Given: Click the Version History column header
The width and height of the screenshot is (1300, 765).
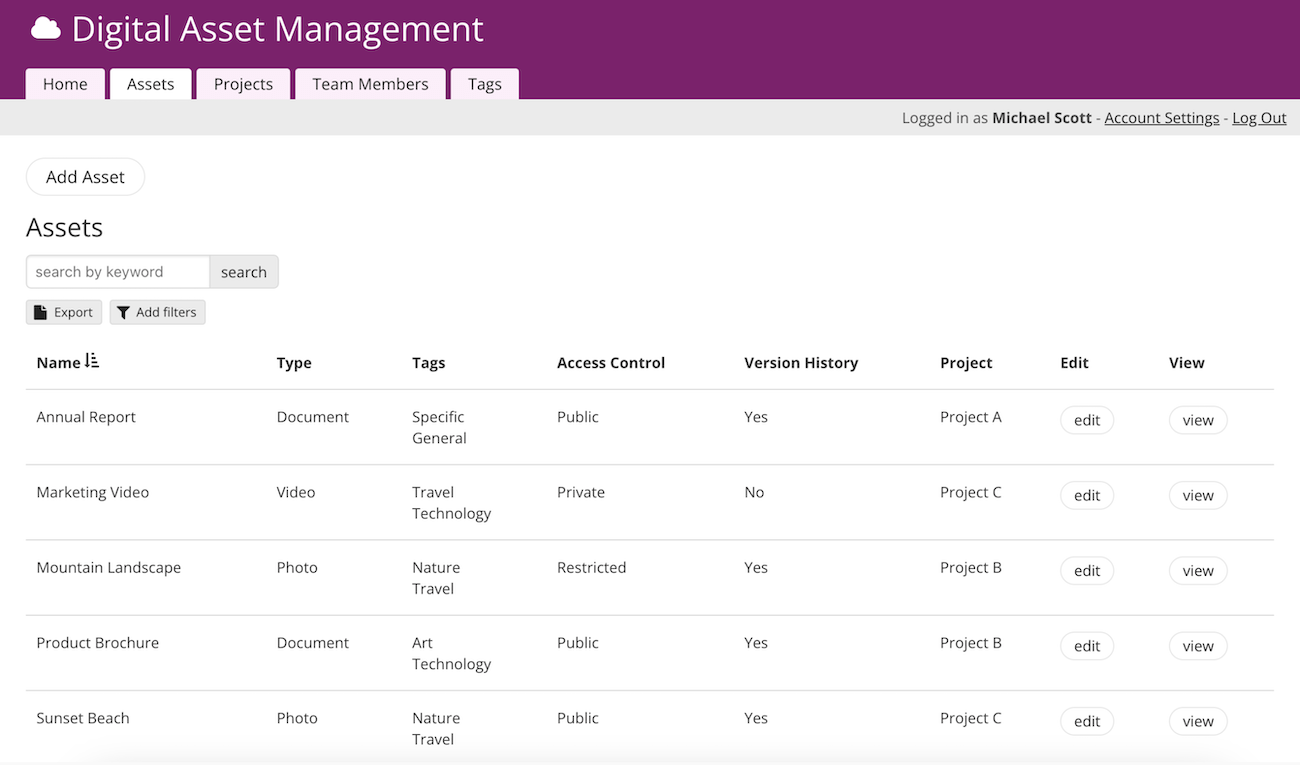Looking at the screenshot, I should point(801,363).
